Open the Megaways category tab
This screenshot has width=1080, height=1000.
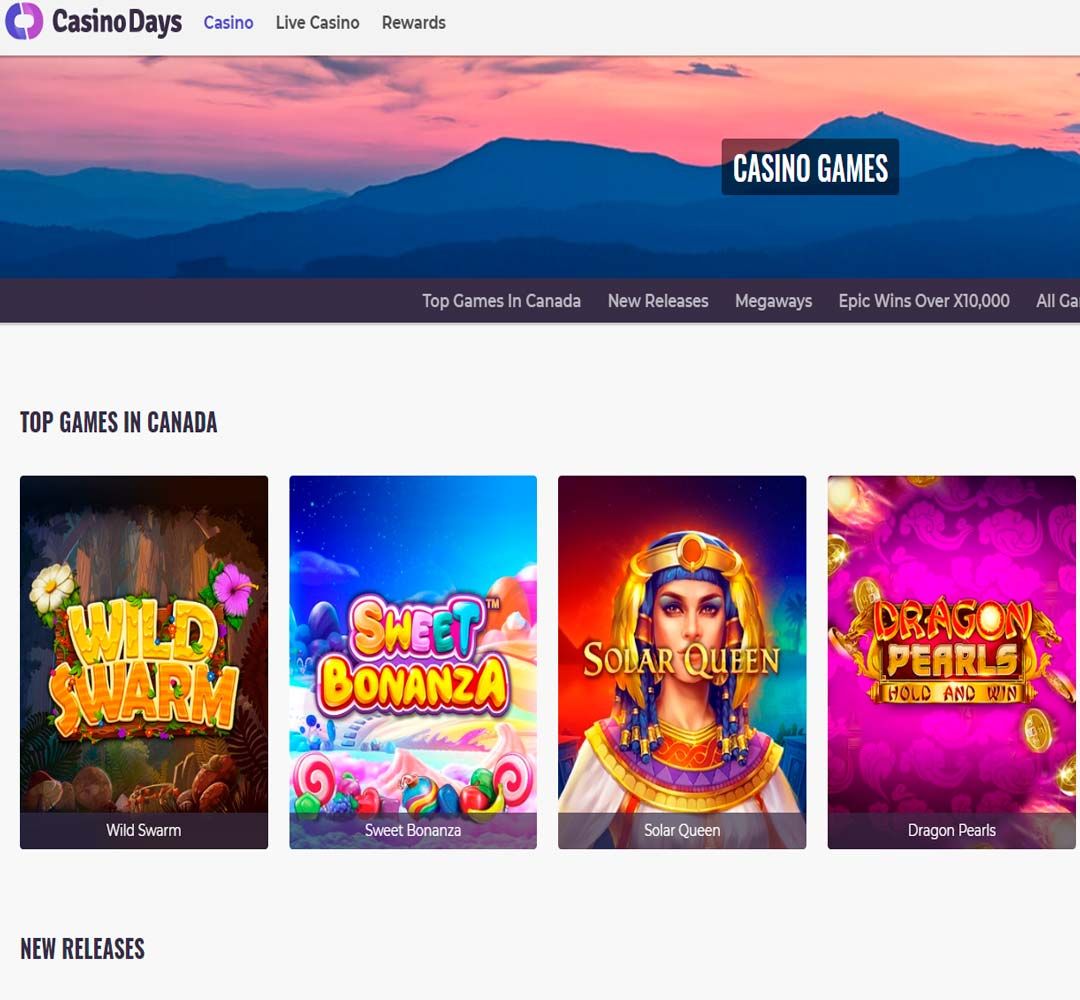773,301
